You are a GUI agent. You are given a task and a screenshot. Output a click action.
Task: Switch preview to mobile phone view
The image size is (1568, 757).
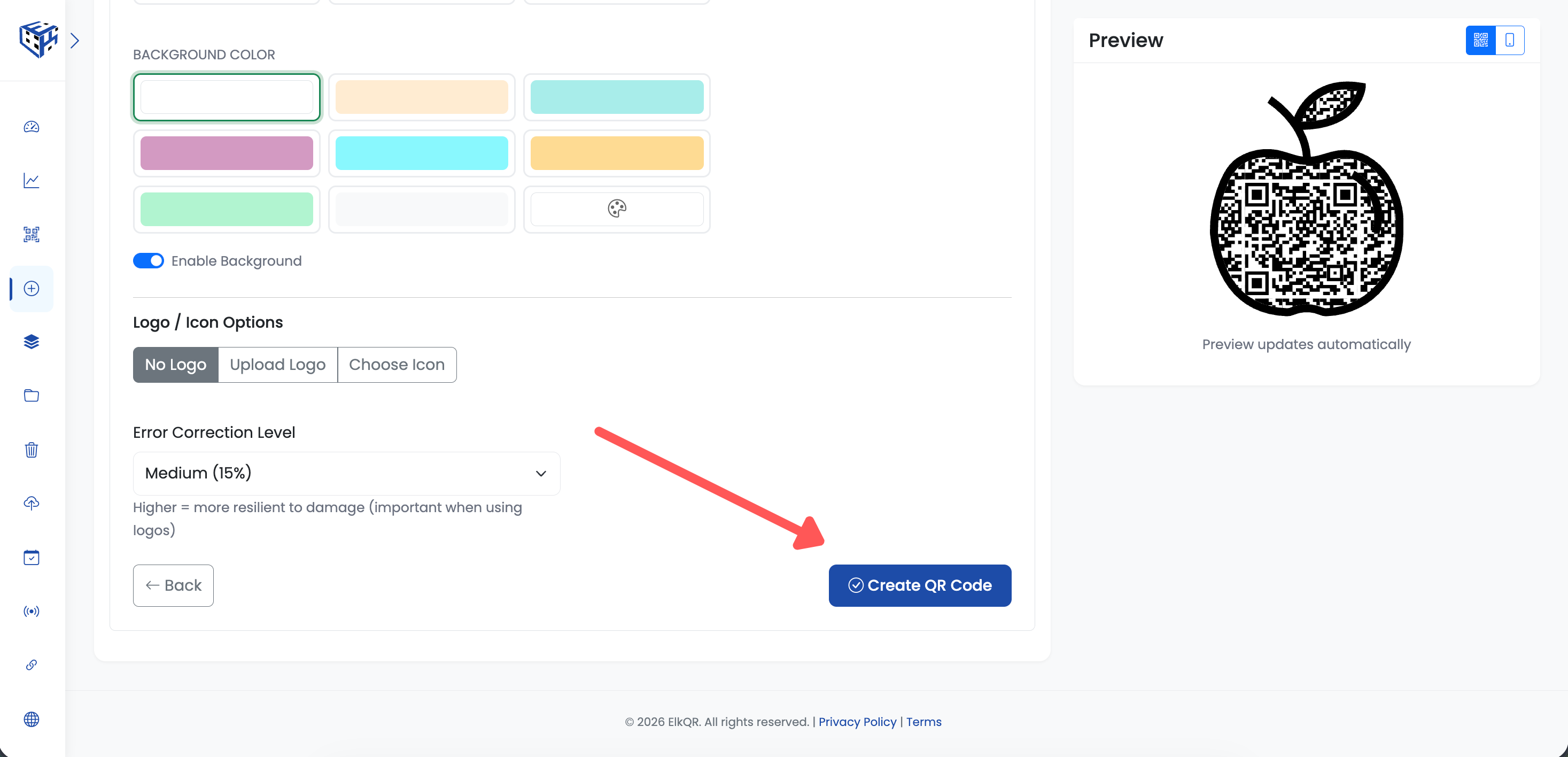pos(1510,40)
